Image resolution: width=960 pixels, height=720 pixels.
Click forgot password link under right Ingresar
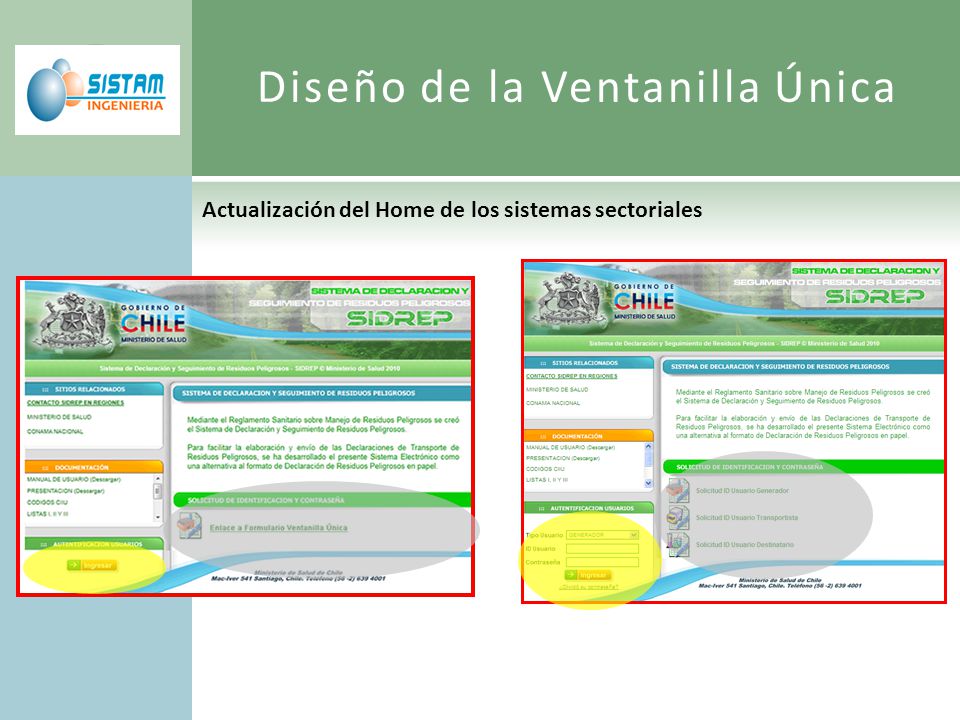click(x=588, y=587)
